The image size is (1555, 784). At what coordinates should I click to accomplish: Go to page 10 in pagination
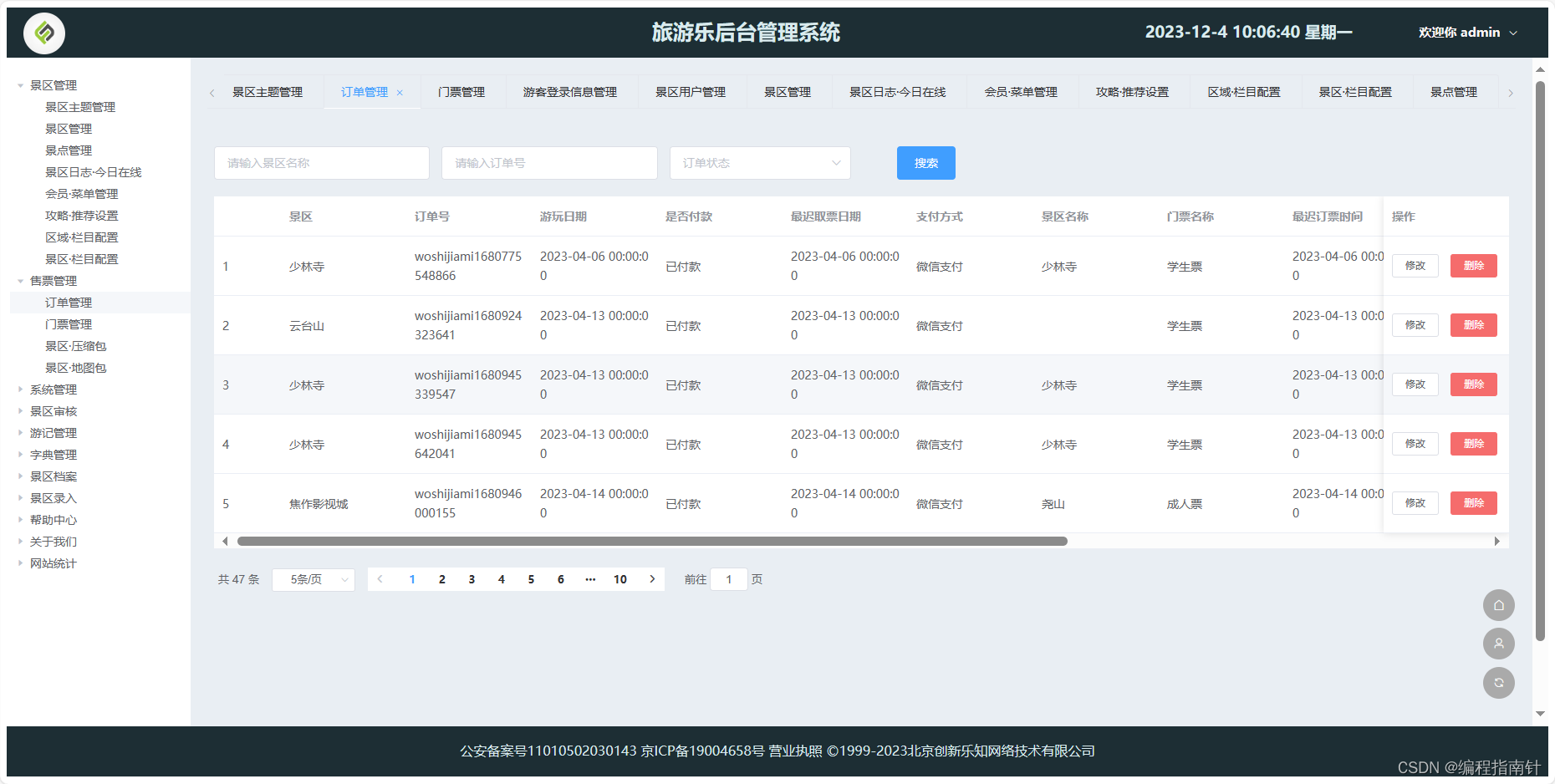coord(620,579)
